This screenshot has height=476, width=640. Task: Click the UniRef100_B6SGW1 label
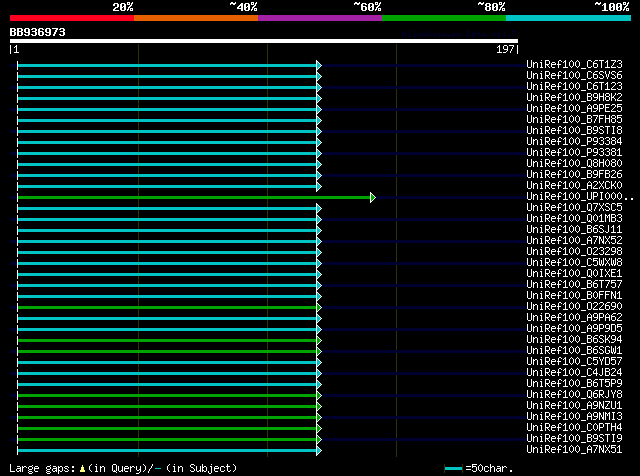pos(574,351)
